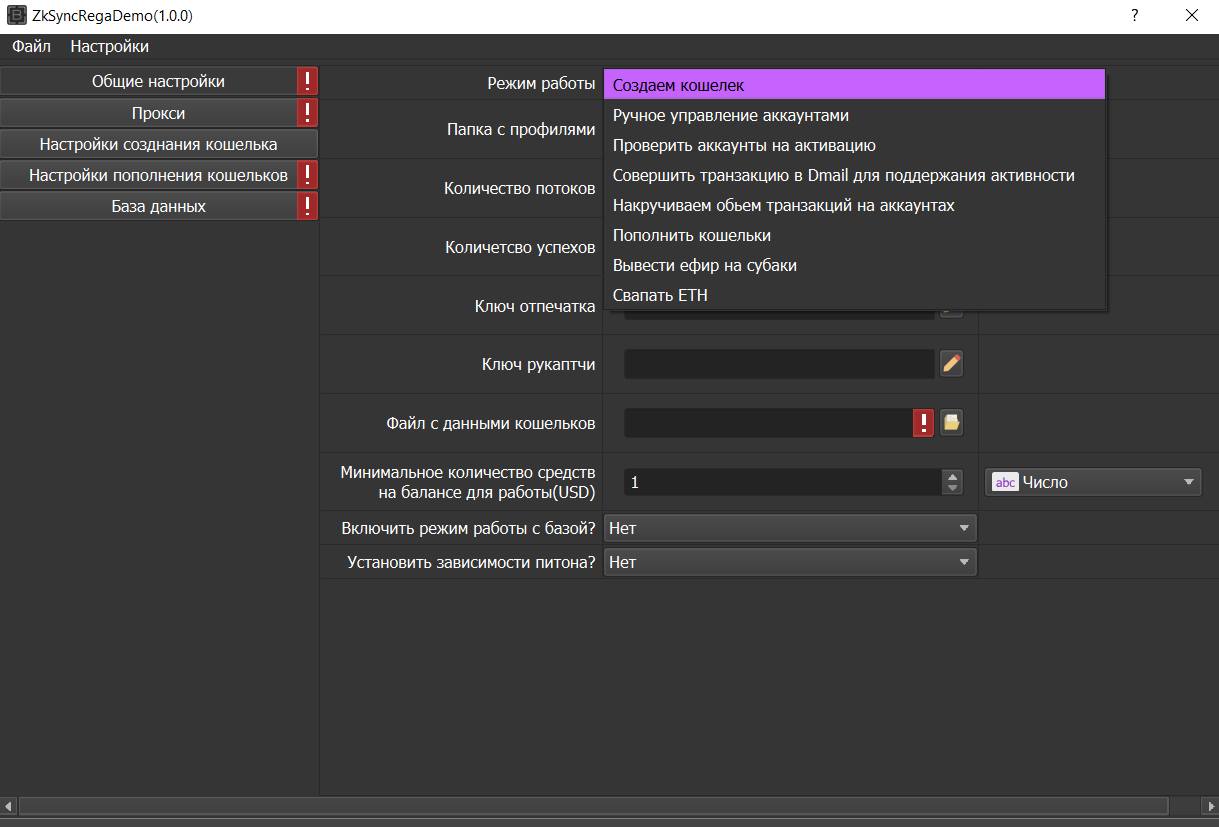Click warning icon next to Настройки пополнения кошельков

pos(307,175)
